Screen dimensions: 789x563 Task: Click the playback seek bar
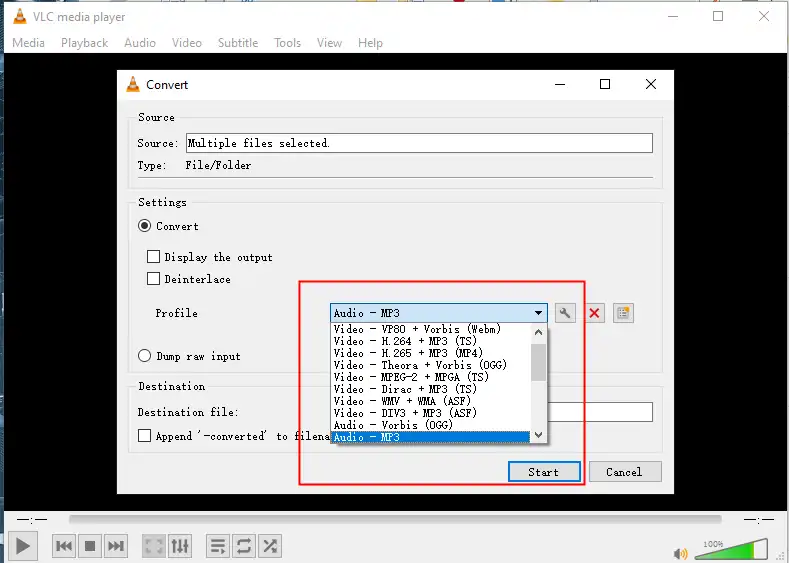pos(396,519)
